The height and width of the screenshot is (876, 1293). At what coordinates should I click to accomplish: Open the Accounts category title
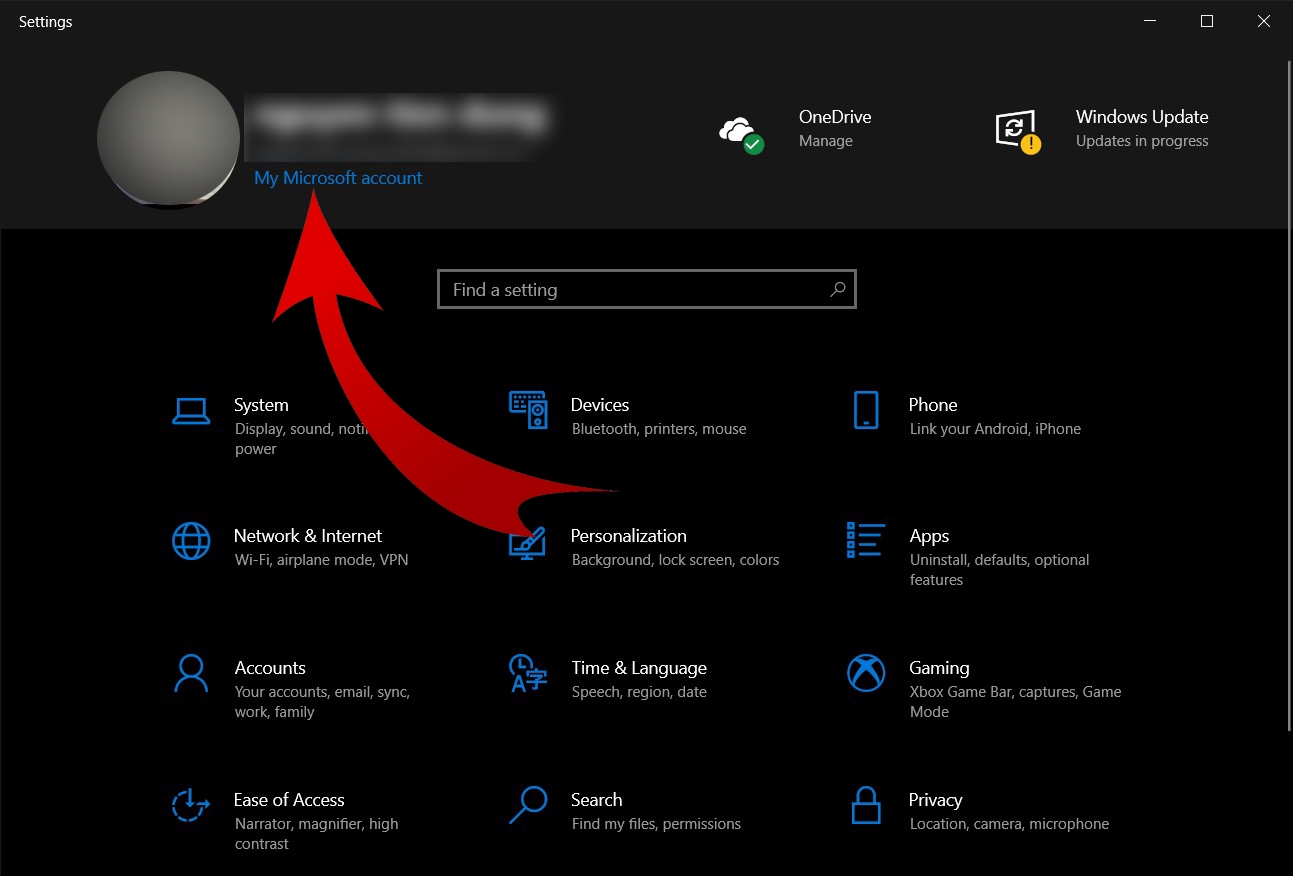point(270,668)
